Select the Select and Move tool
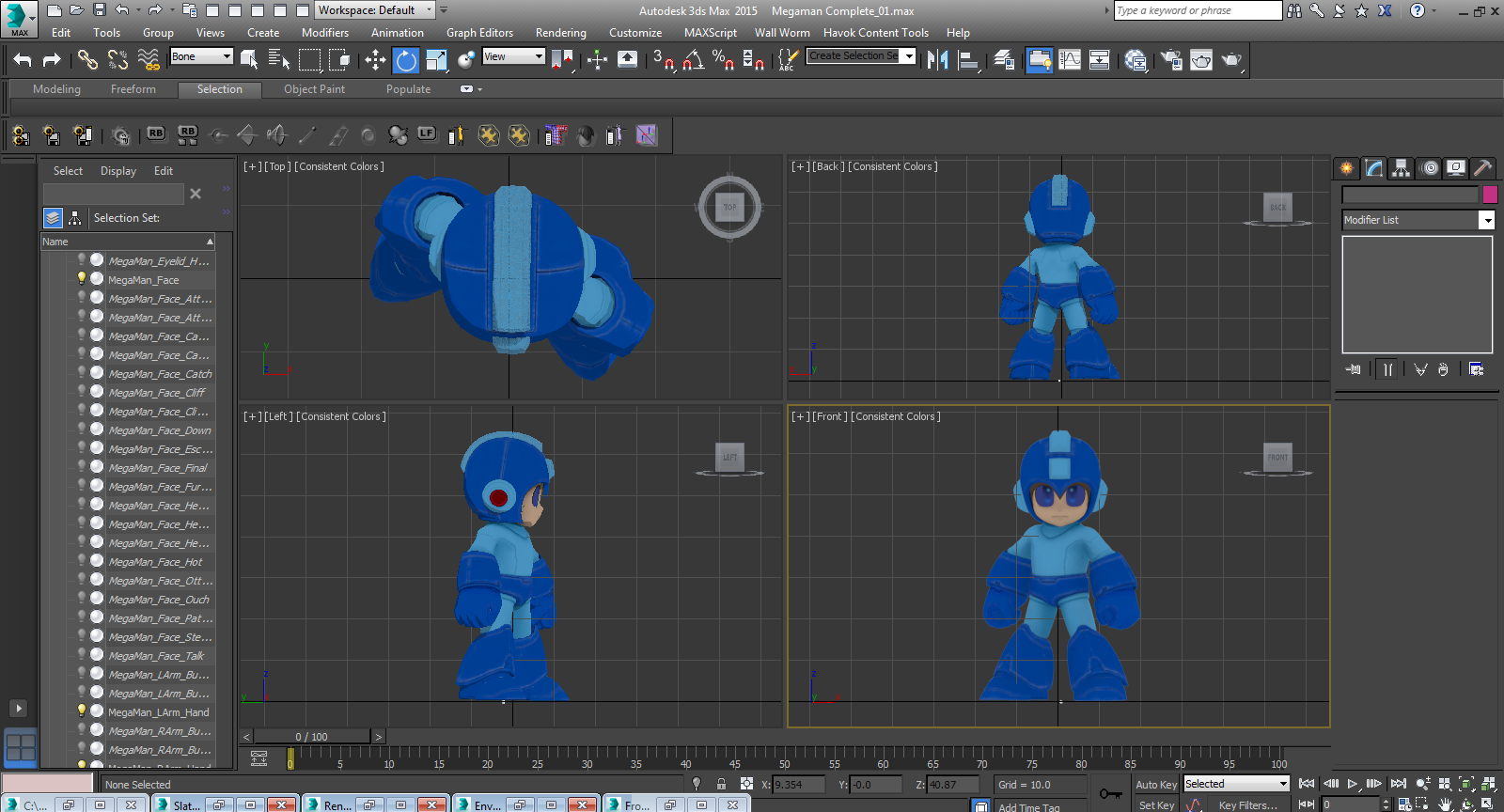 (375, 60)
